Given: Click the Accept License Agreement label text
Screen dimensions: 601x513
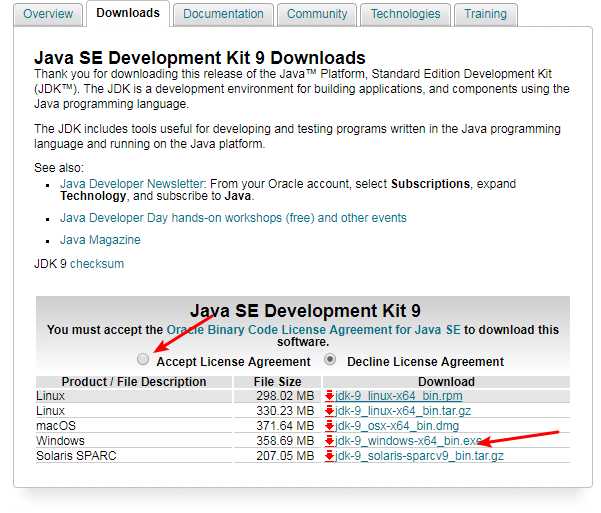Looking at the screenshot, I should 233,362.
